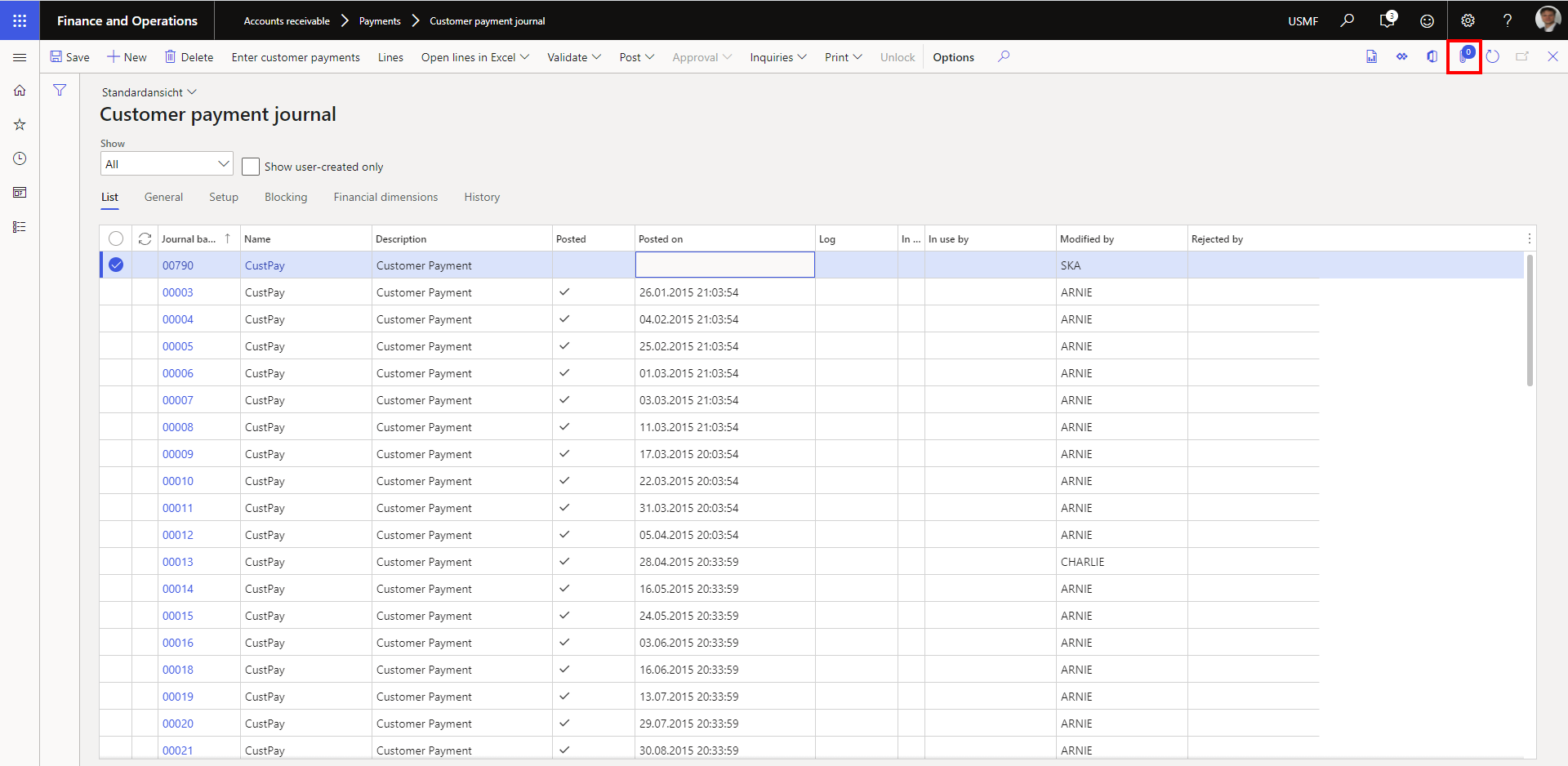Go to the Home icon in sidebar
The width and height of the screenshot is (1568, 766).
click(20, 91)
